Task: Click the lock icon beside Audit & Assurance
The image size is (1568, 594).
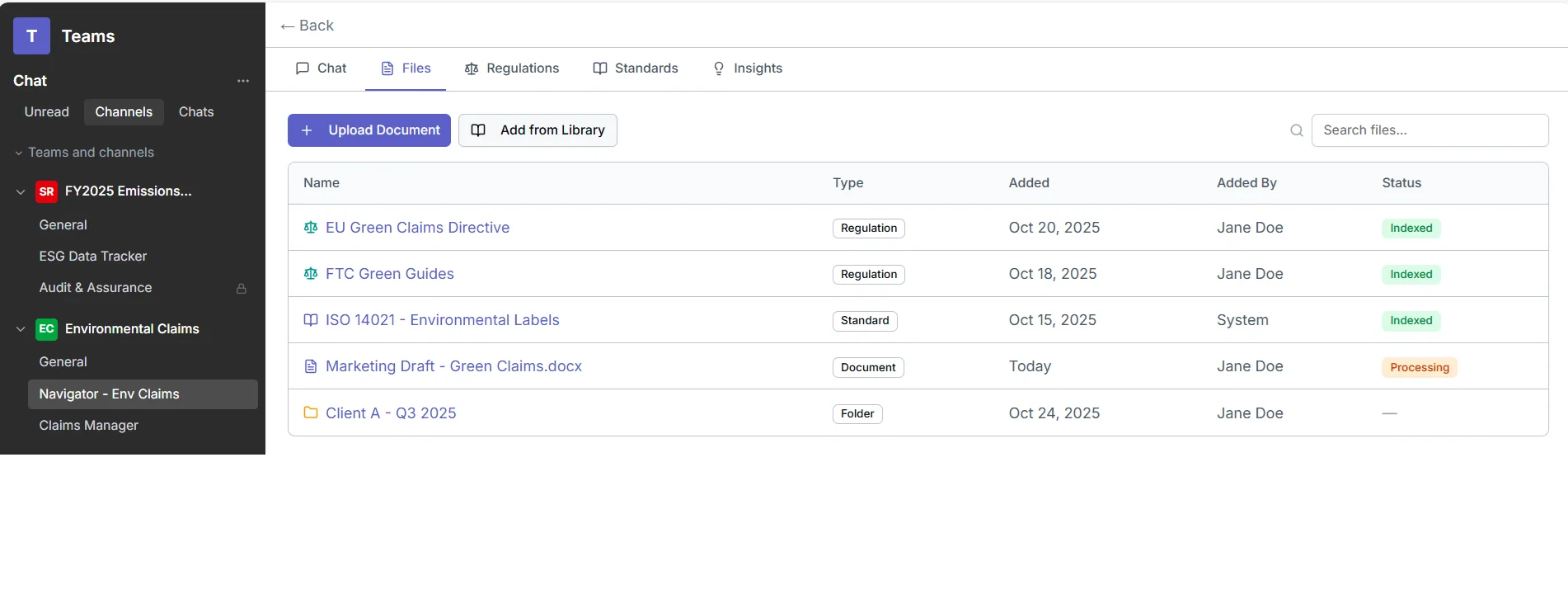Action: click(242, 289)
